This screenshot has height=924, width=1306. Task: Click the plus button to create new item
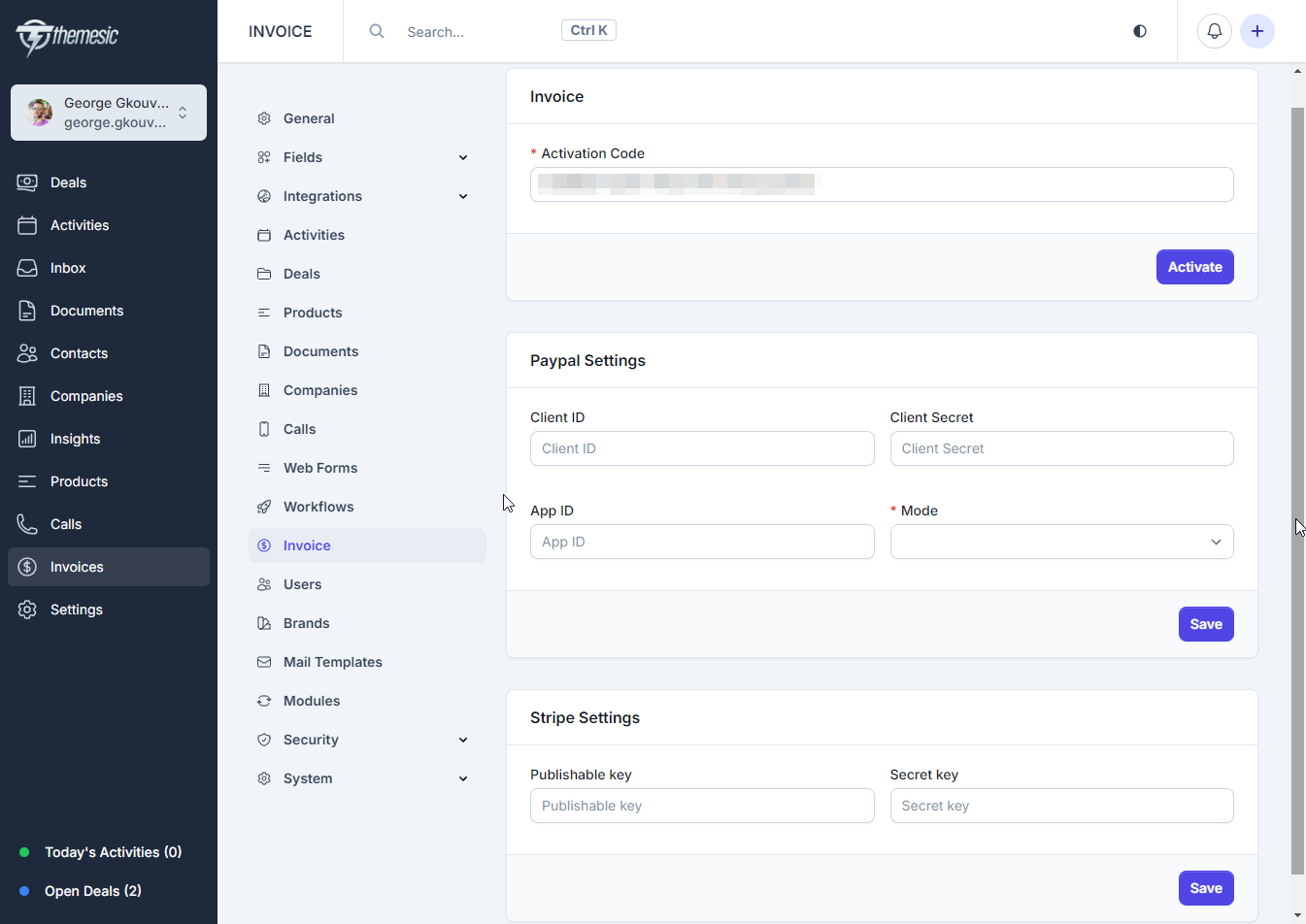[1257, 30]
